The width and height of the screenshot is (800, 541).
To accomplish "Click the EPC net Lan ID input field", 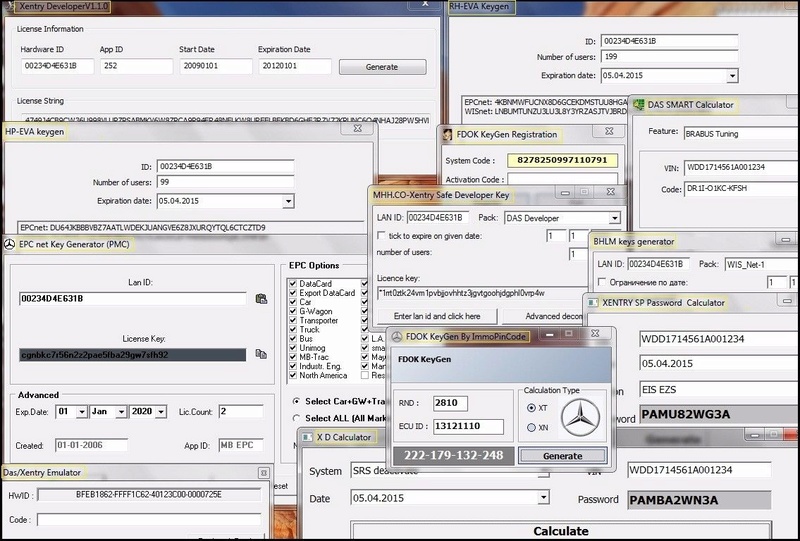I will point(133,299).
